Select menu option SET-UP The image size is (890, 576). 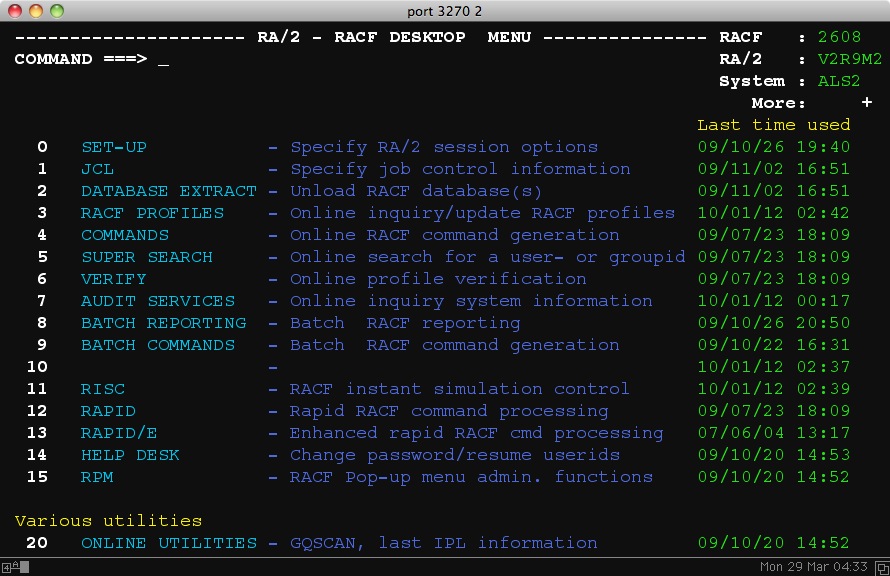[114, 147]
